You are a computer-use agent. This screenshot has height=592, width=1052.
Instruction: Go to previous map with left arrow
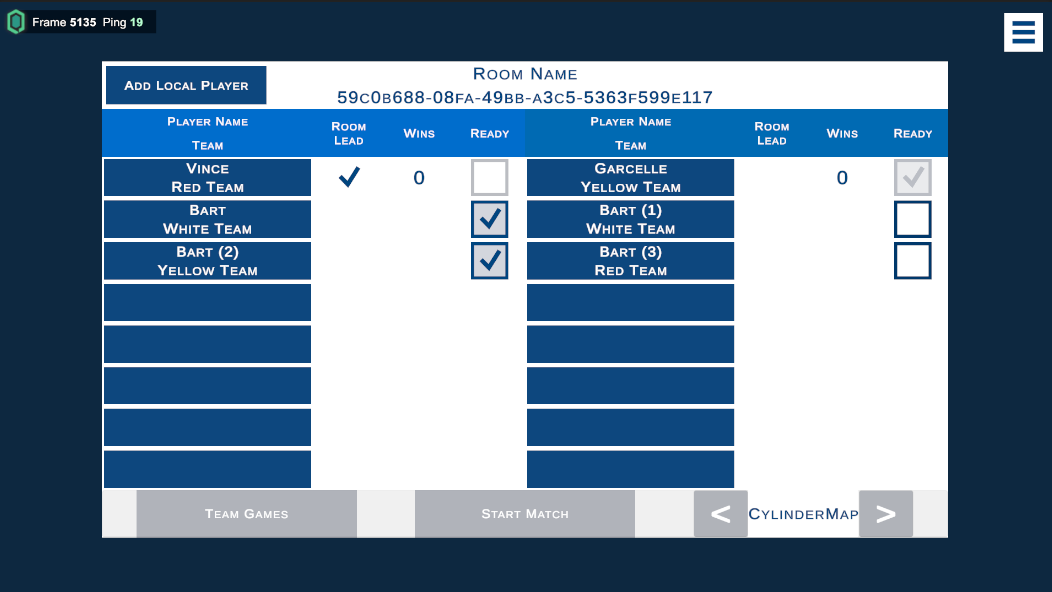[x=720, y=514]
